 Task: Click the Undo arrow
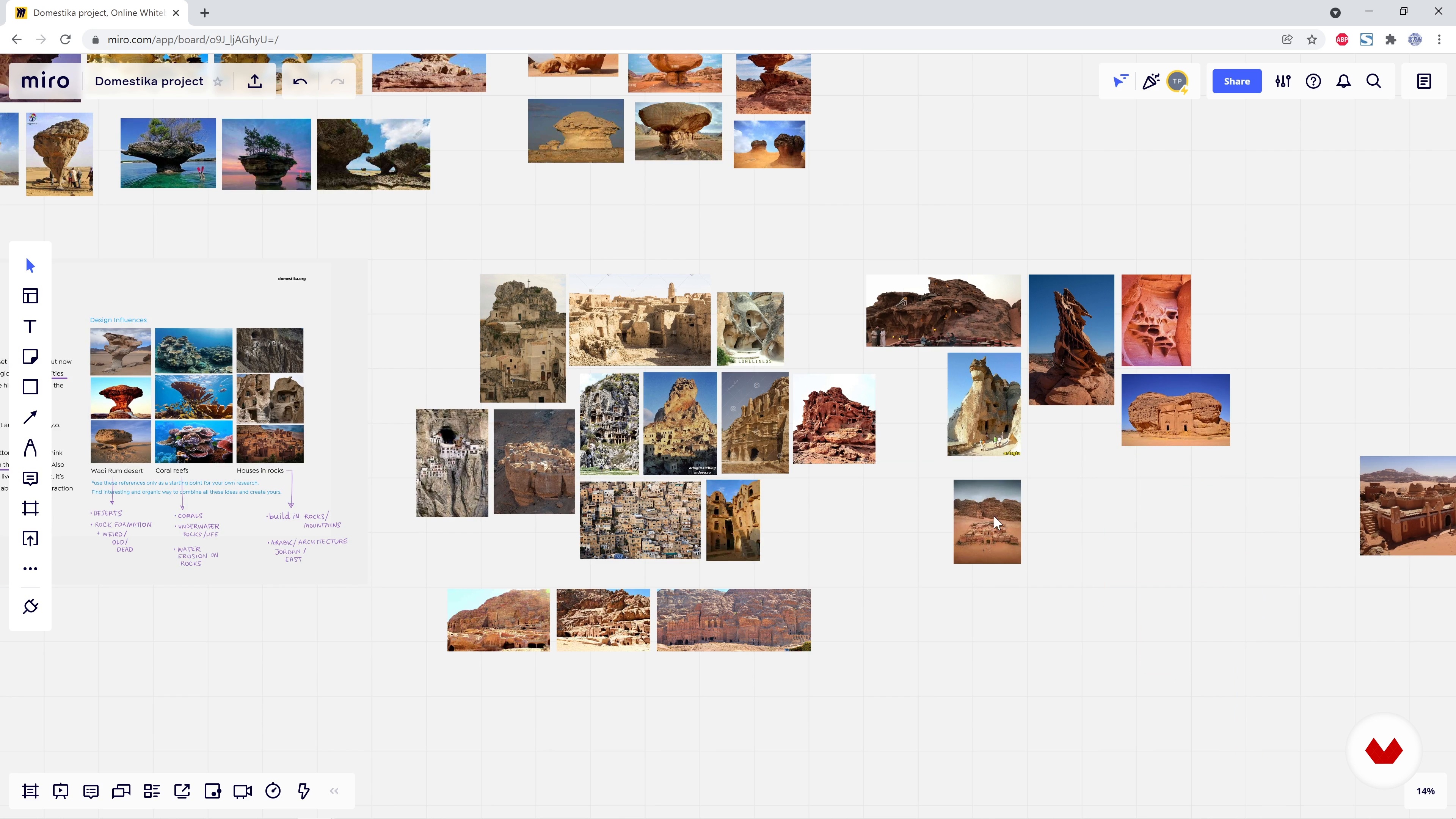[x=300, y=82]
